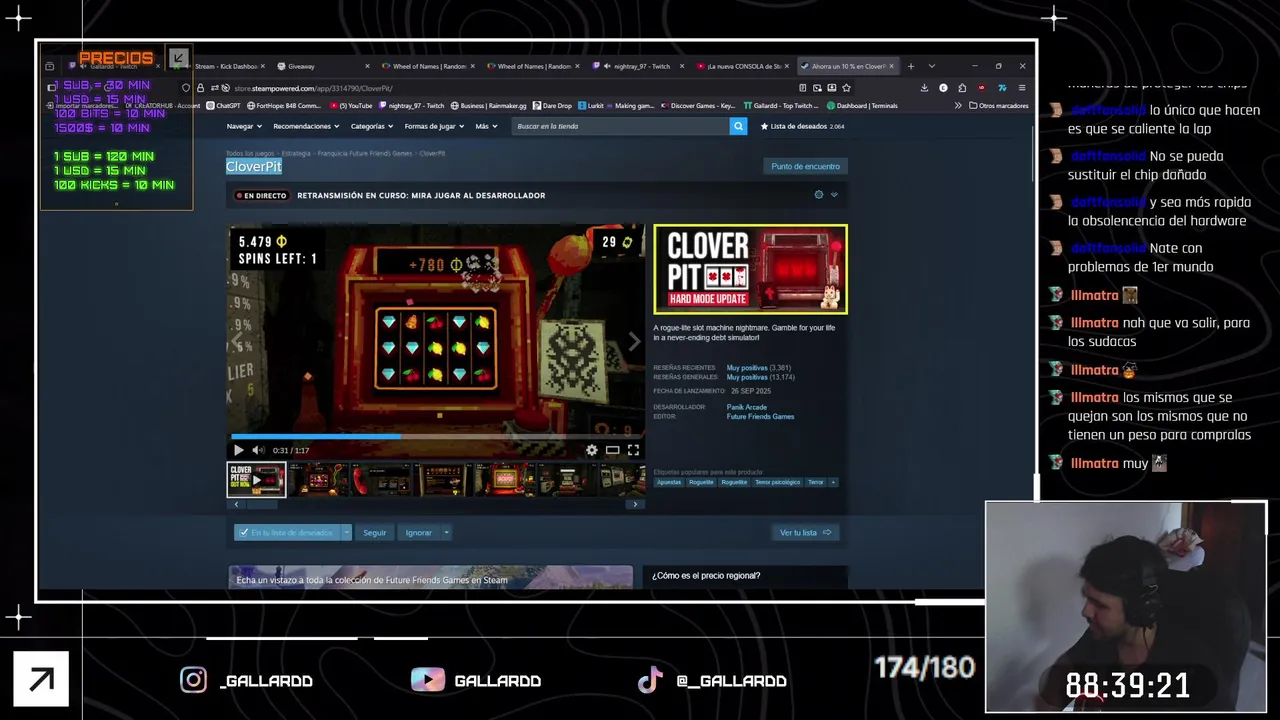
Task: Open the Navegar menu
Action: click(244, 126)
